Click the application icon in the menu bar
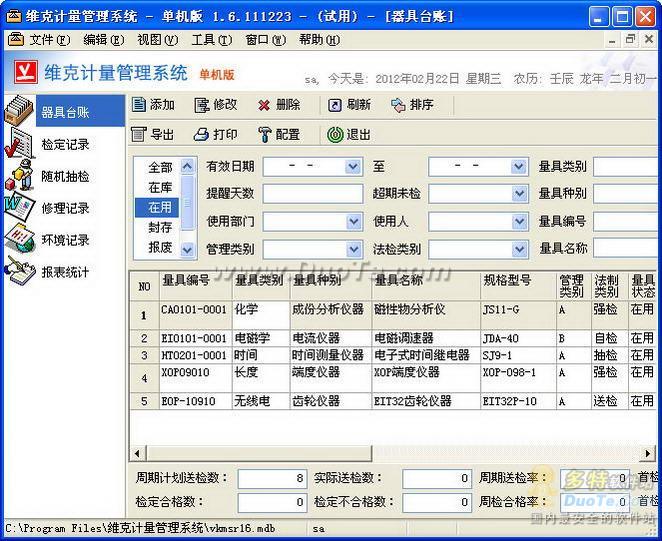 [15, 40]
